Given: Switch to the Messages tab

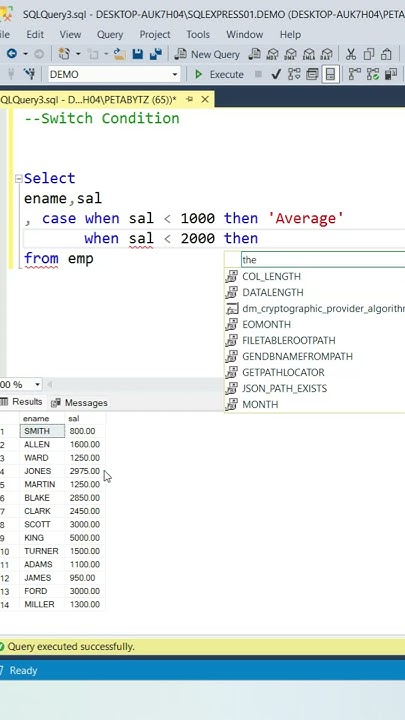Looking at the screenshot, I should click(x=79, y=403).
